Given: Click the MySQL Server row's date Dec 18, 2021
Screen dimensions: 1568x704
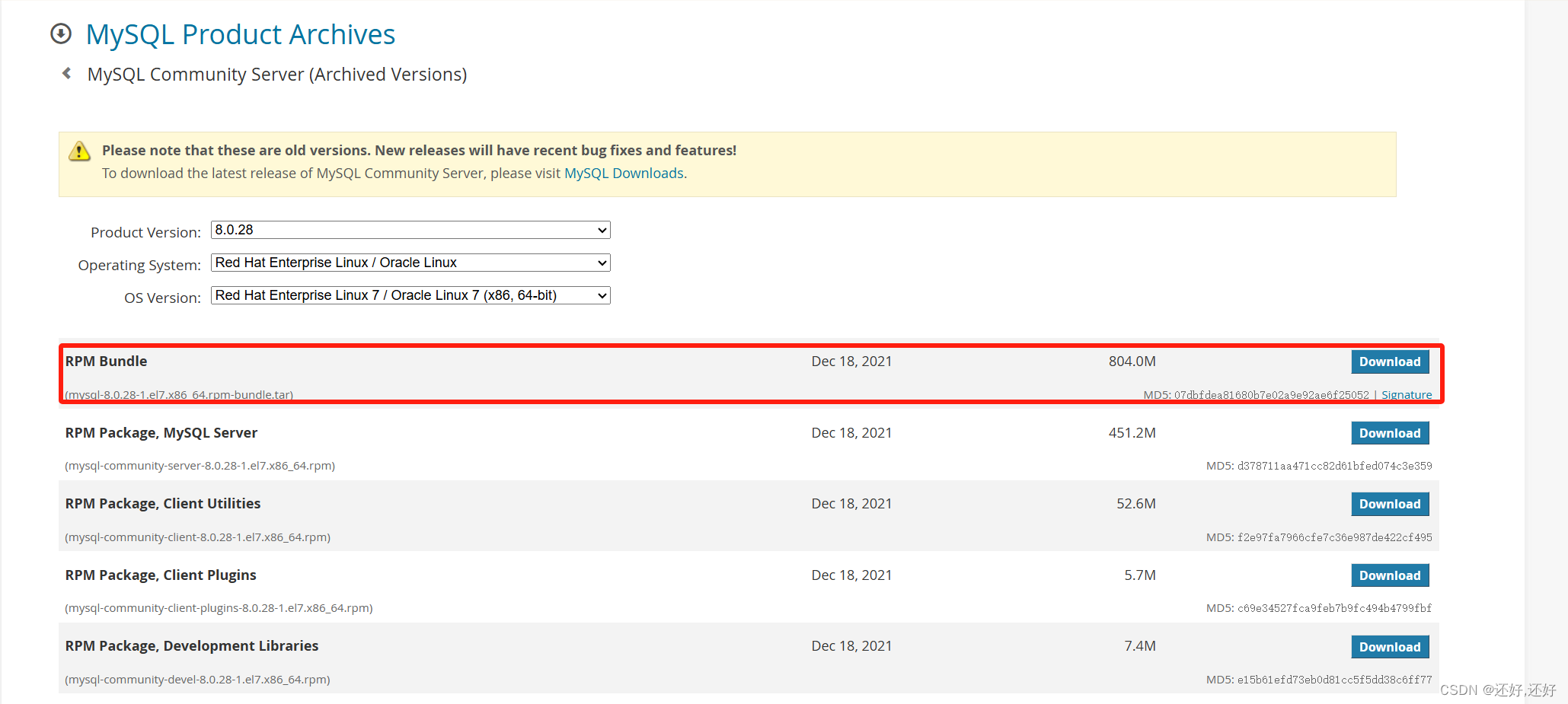Looking at the screenshot, I should 851,433.
